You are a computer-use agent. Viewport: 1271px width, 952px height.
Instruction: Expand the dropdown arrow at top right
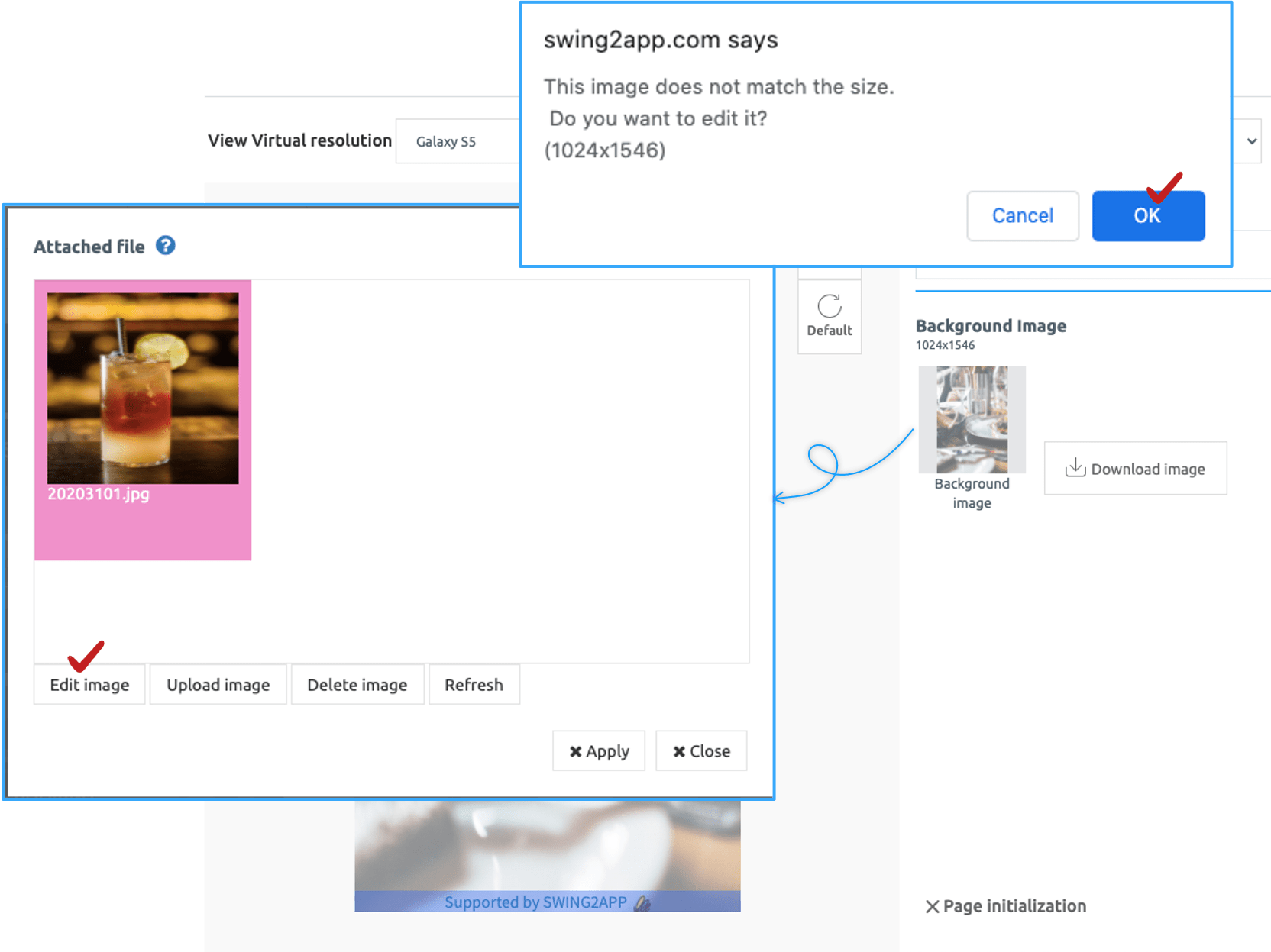[x=1251, y=141]
